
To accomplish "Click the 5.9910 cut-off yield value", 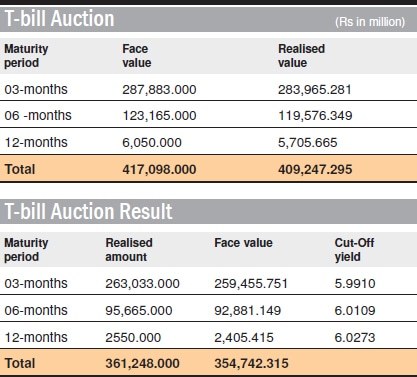I will pyautogui.click(x=355, y=284).
